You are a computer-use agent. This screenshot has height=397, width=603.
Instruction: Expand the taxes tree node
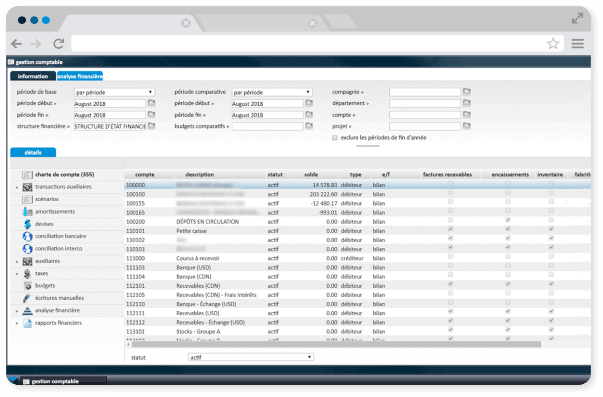(x=17, y=274)
